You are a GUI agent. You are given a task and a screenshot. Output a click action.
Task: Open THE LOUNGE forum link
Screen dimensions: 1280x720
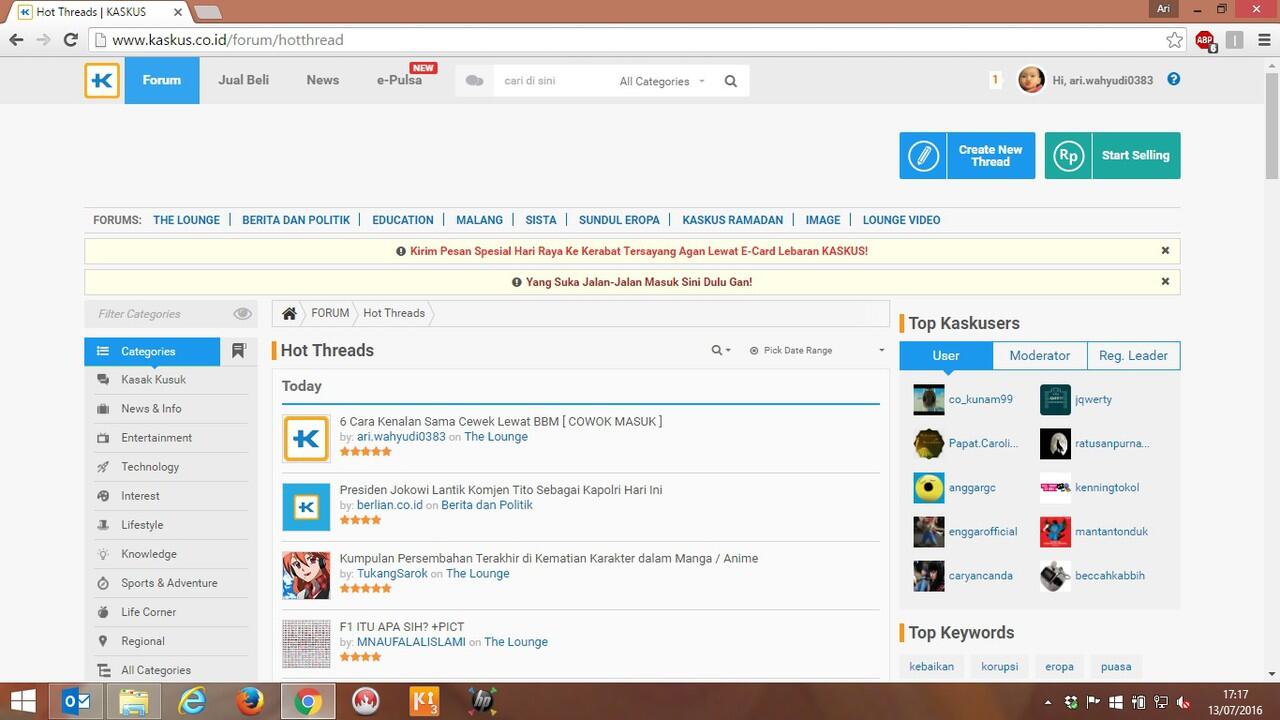click(186, 220)
